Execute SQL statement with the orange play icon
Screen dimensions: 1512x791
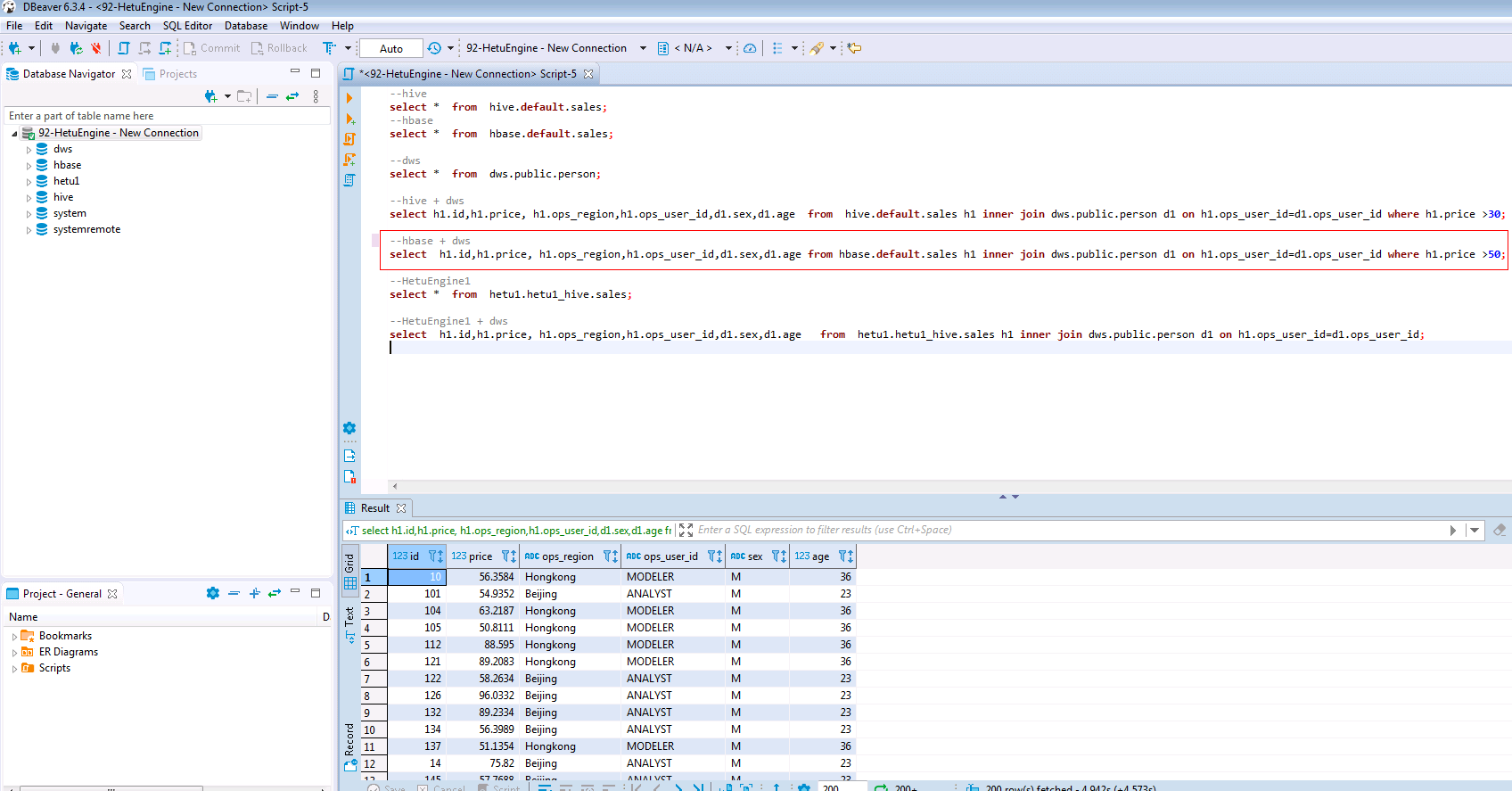point(349,98)
